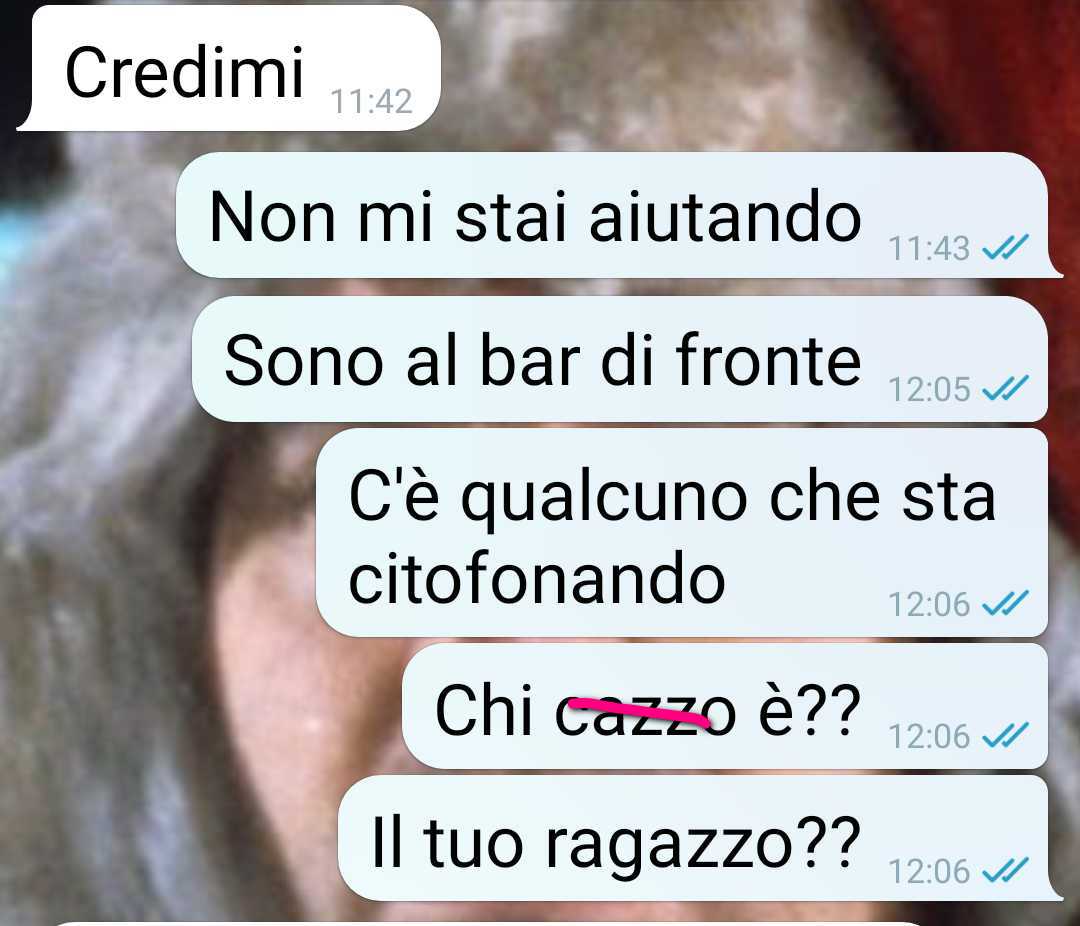Tap the 'Sono al bar di fronte' message

click(x=620, y=359)
